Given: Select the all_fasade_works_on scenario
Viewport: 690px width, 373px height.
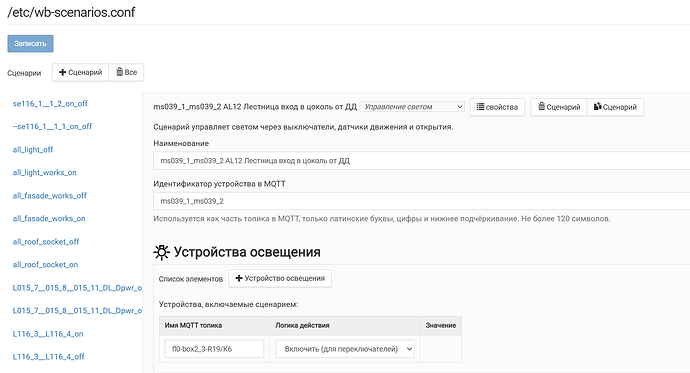Looking at the screenshot, I should click(49, 219).
